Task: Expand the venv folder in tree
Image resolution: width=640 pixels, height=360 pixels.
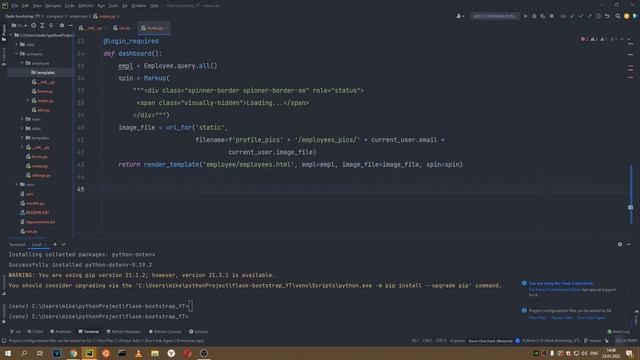Action: [x=17, y=184]
